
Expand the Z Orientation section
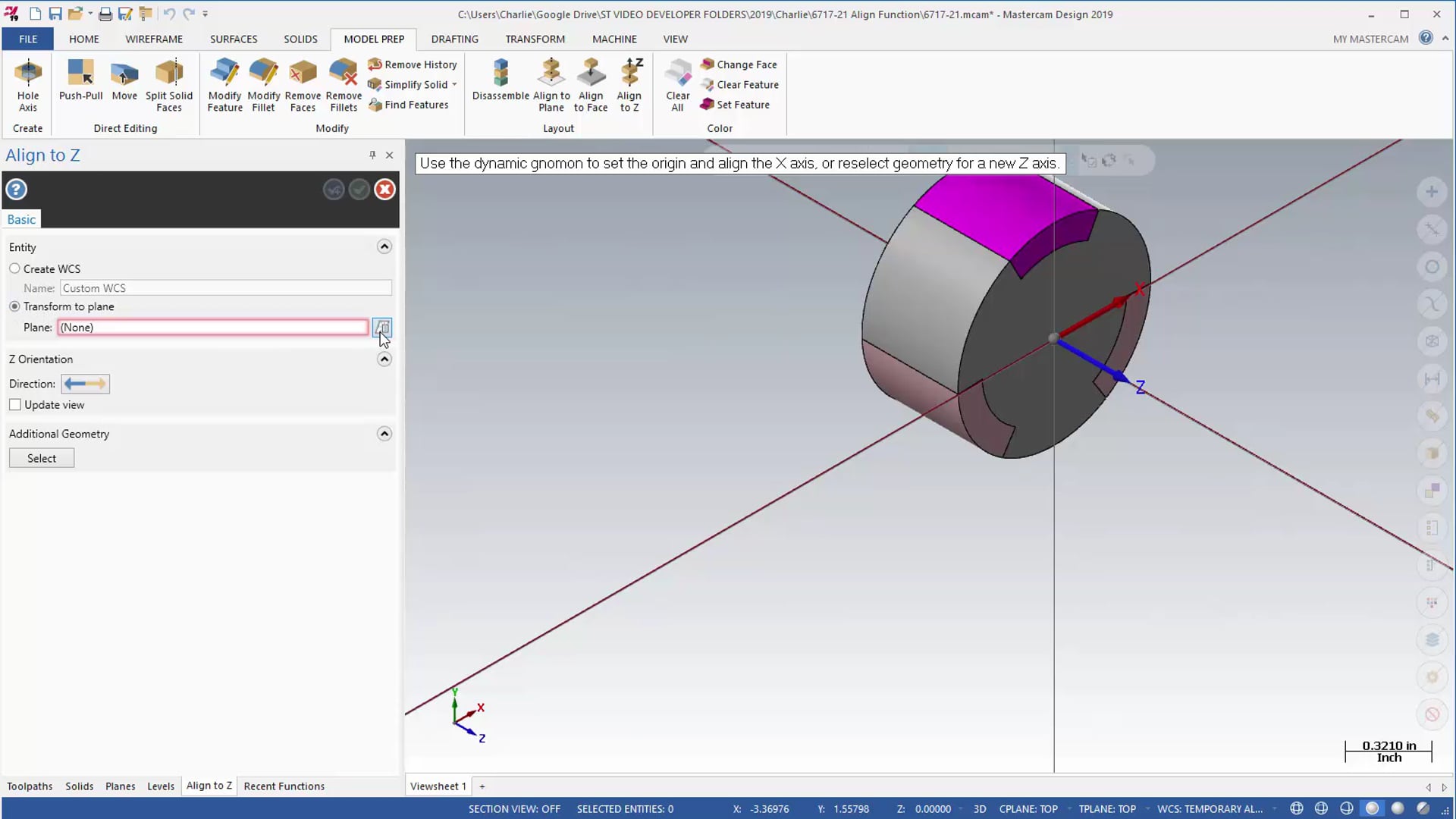384,358
